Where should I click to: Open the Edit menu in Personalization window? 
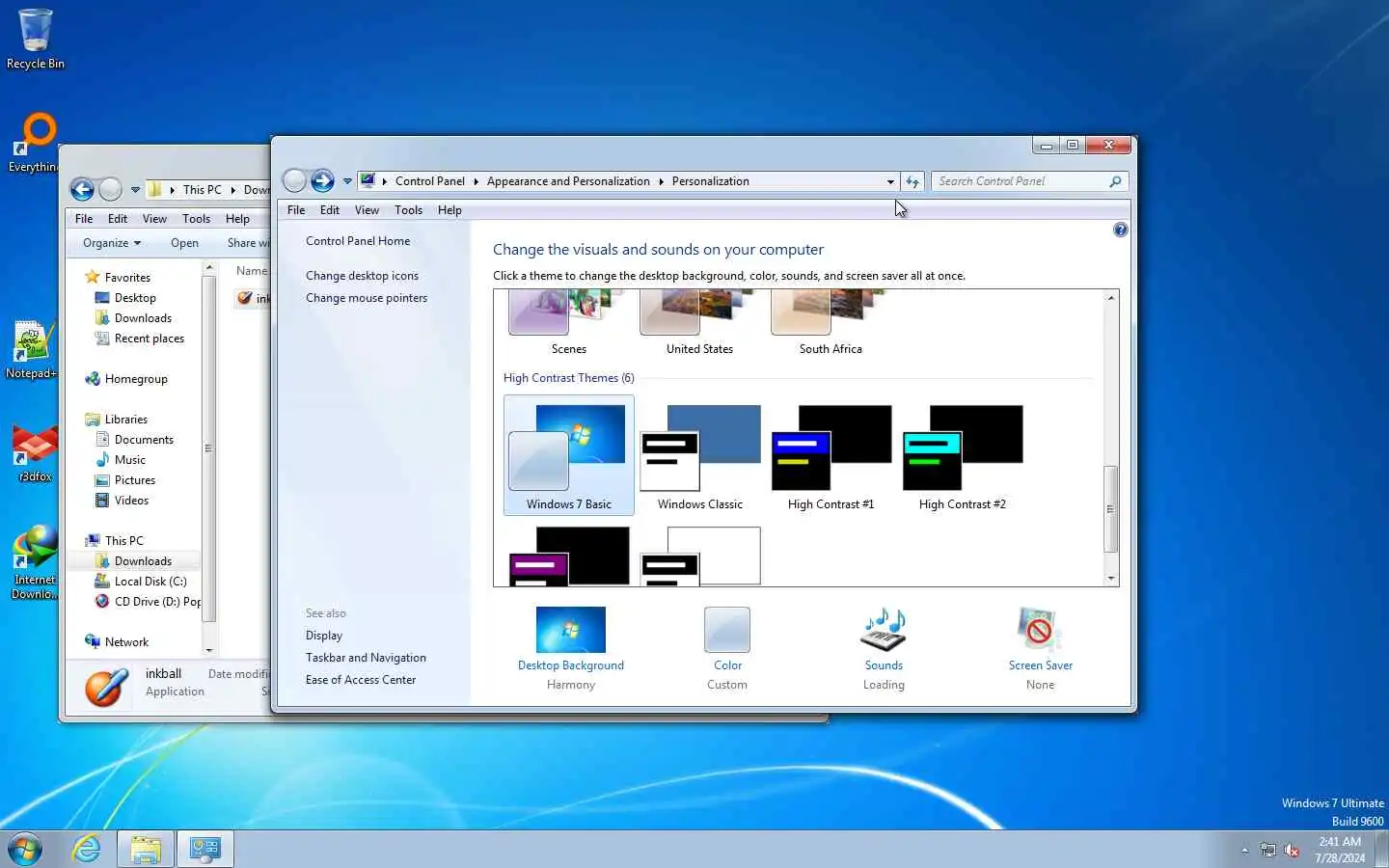point(330,210)
